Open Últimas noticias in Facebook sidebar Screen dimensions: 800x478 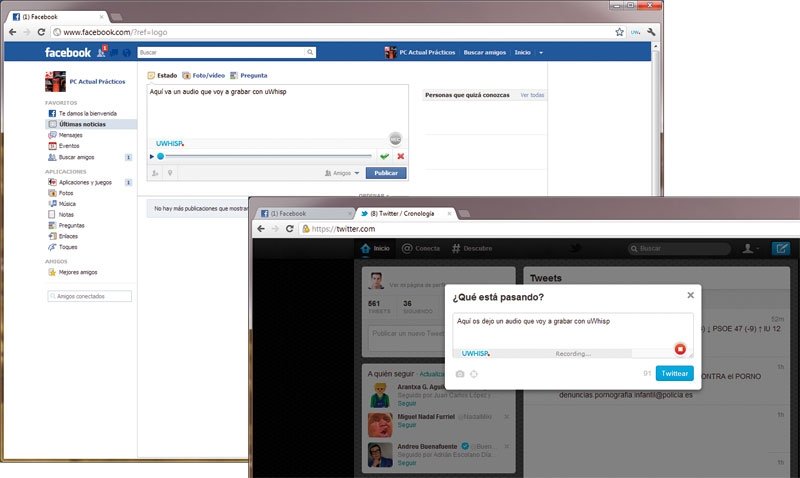(x=91, y=124)
